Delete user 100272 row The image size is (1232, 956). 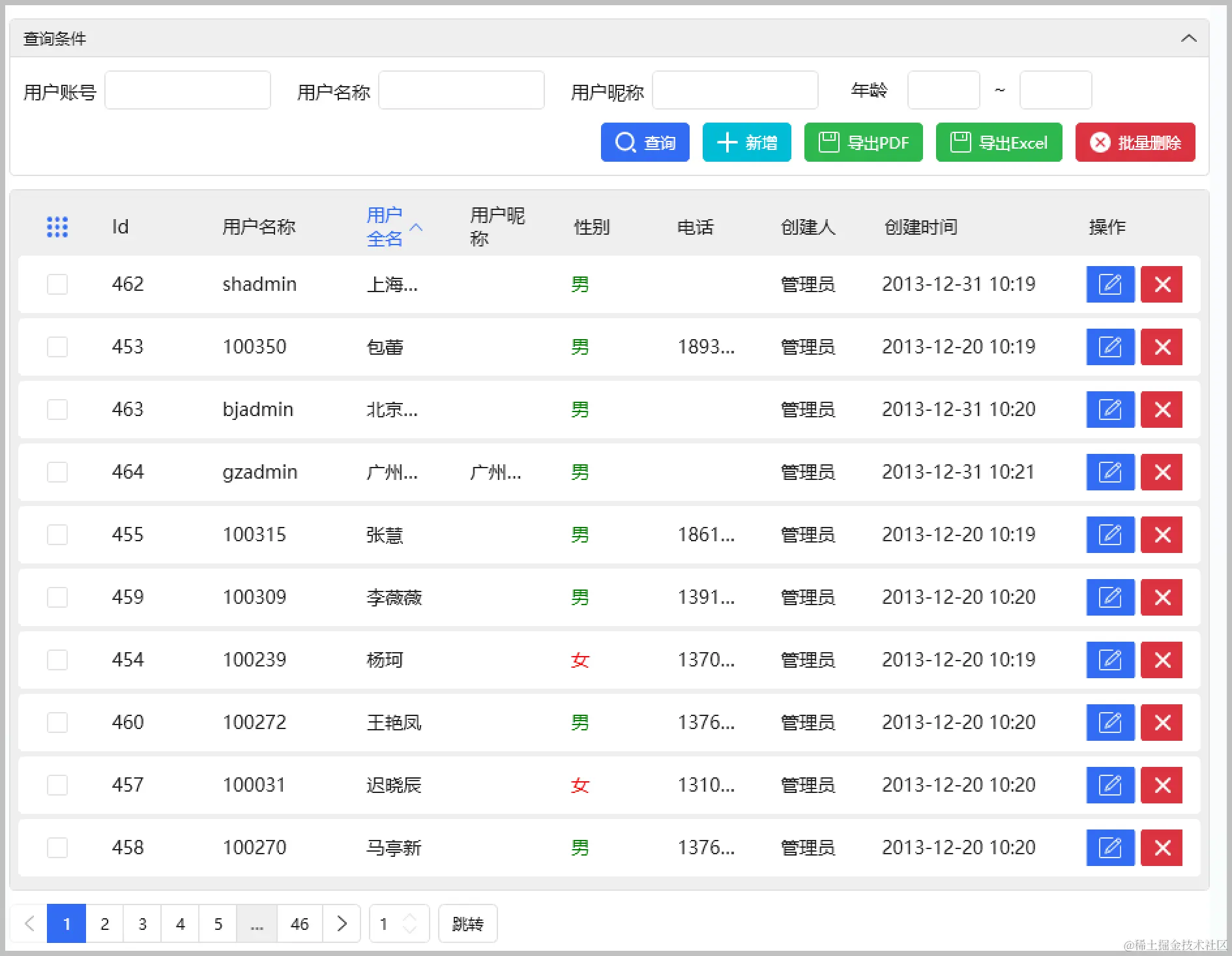click(1162, 723)
